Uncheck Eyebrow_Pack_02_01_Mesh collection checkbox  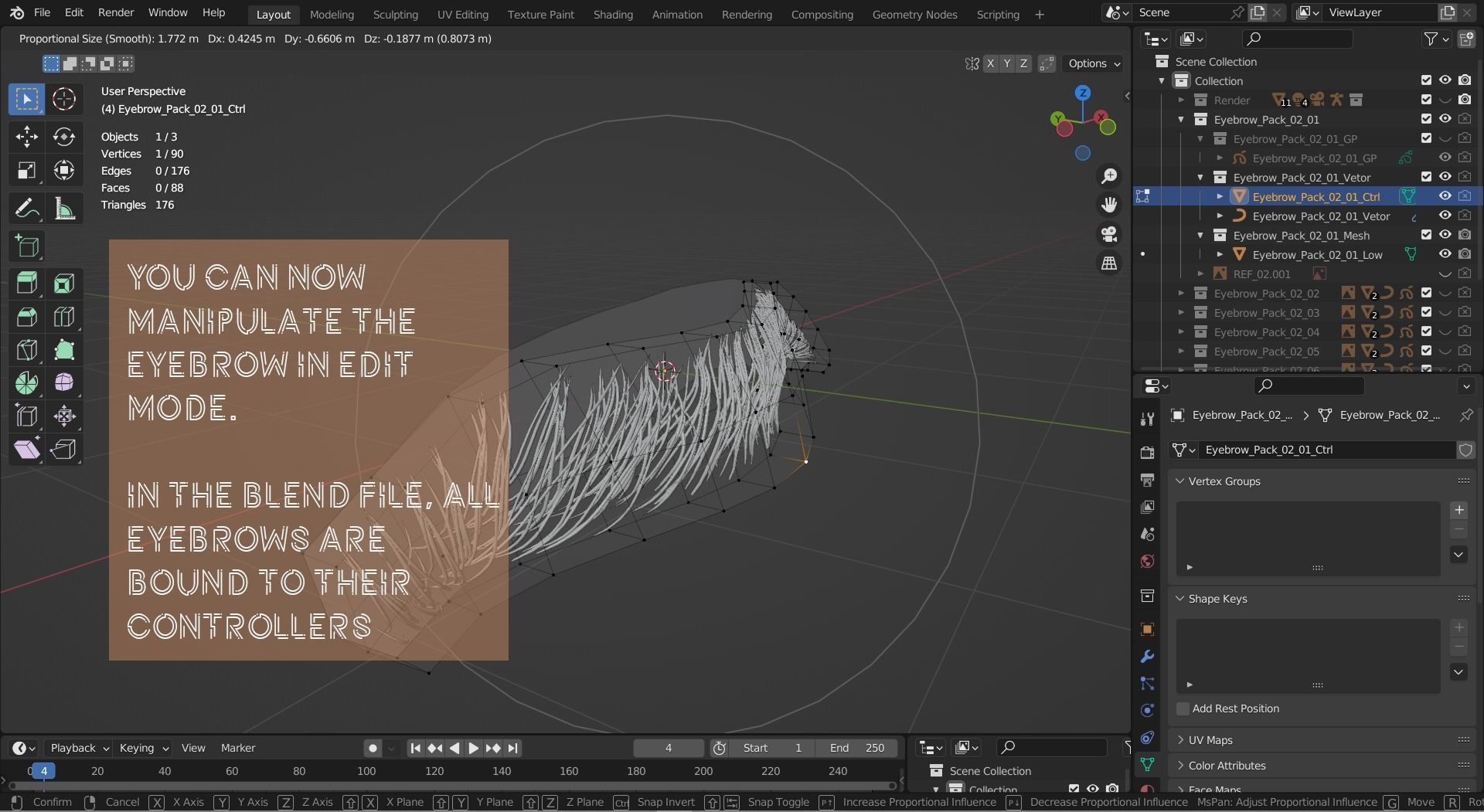(1426, 235)
